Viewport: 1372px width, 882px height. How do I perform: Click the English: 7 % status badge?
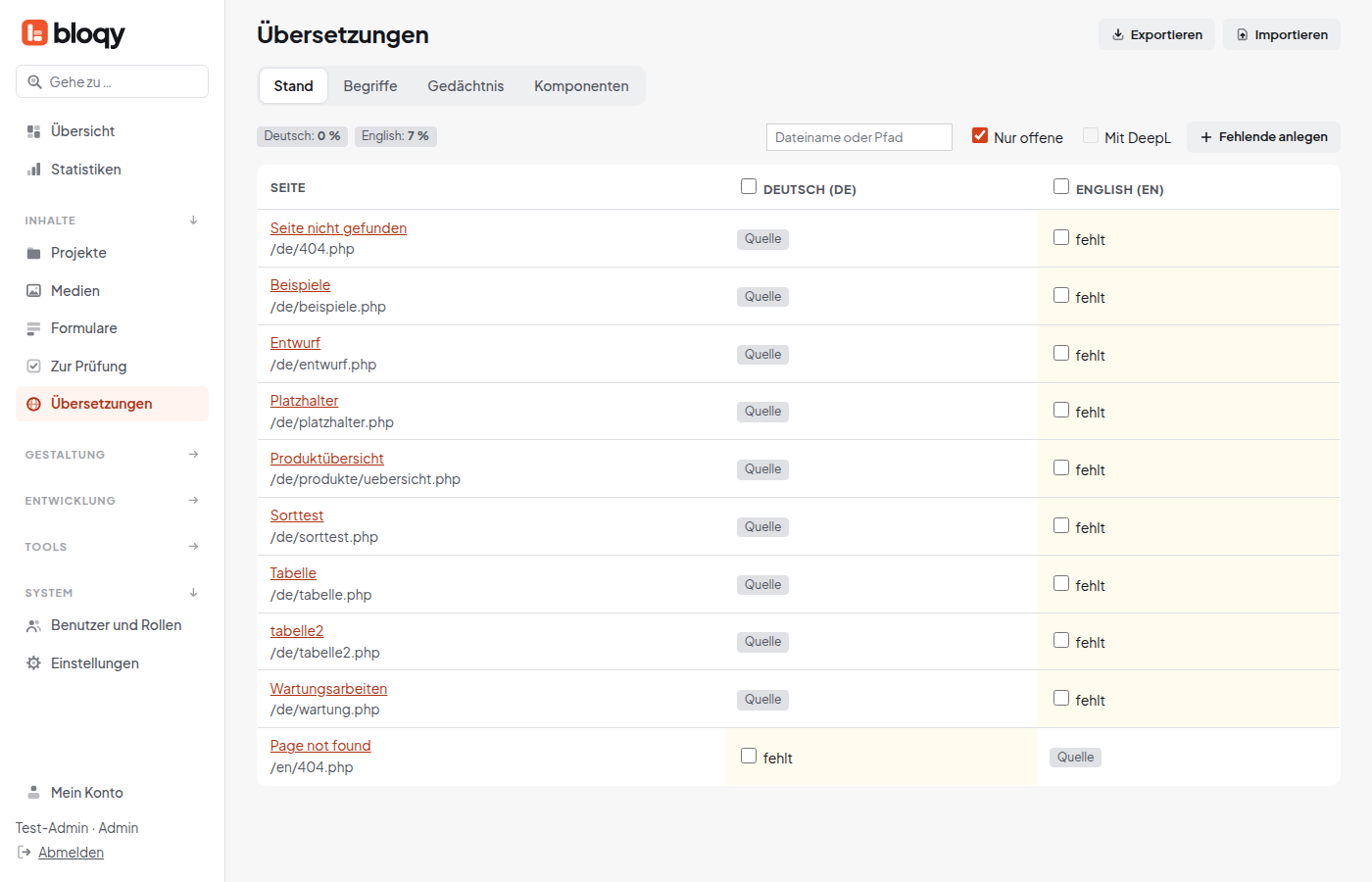(x=396, y=136)
